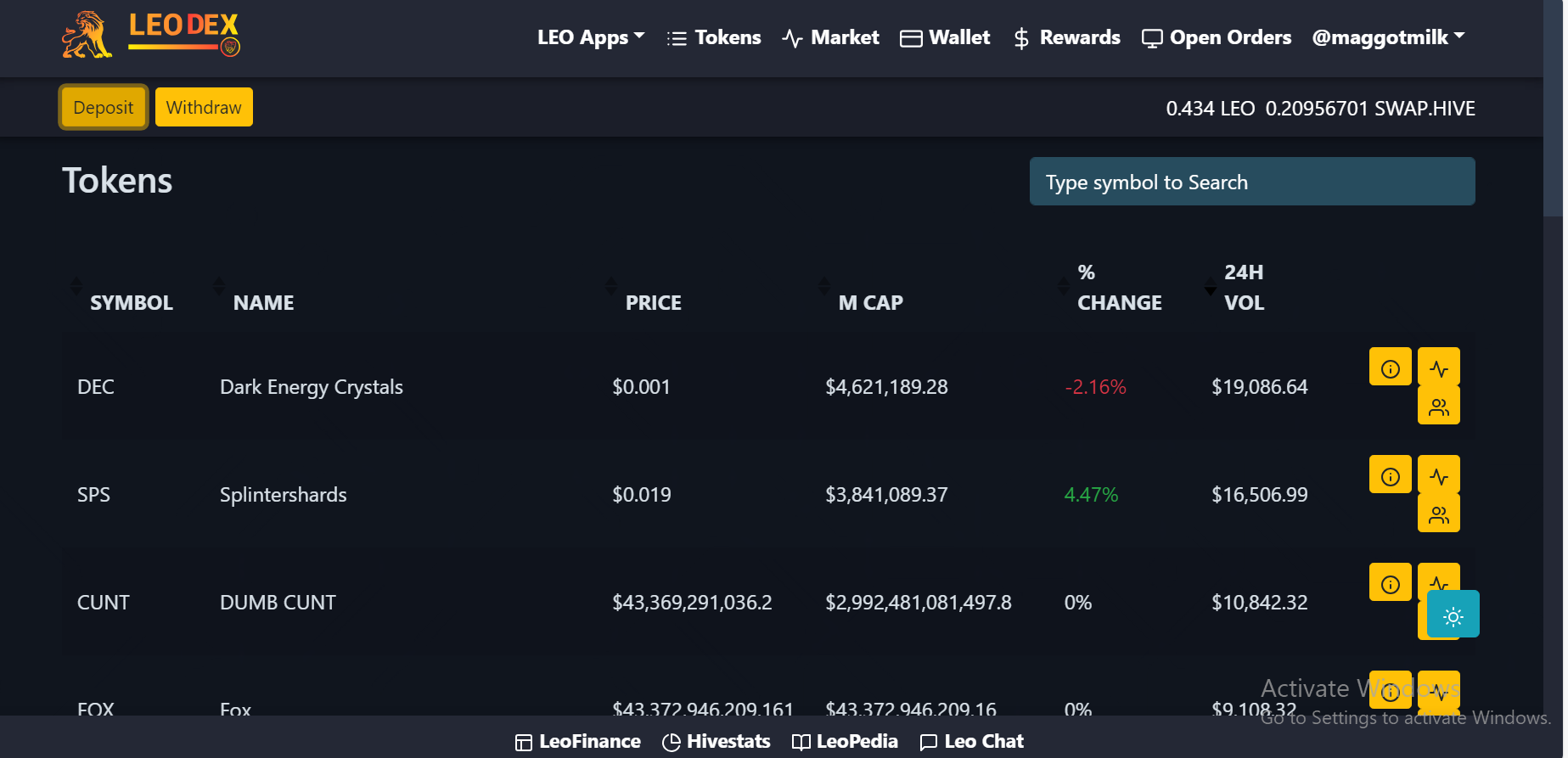This screenshot has width=1568, height=758.
Task: Click the $10,842.32 volume value
Action: (x=1260, y=603)
